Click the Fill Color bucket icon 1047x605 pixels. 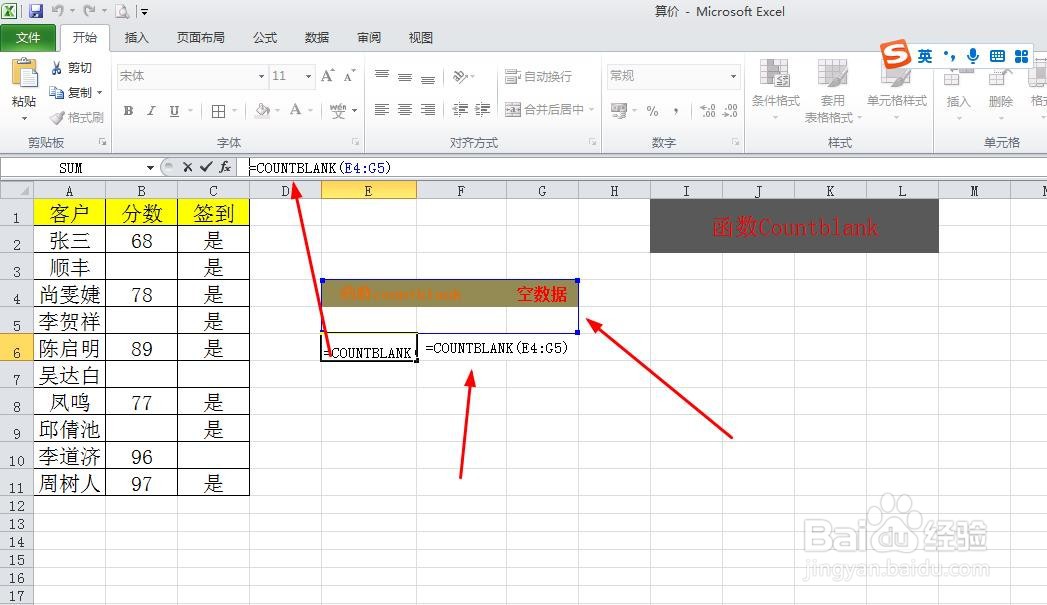click(x=262, y=110)
